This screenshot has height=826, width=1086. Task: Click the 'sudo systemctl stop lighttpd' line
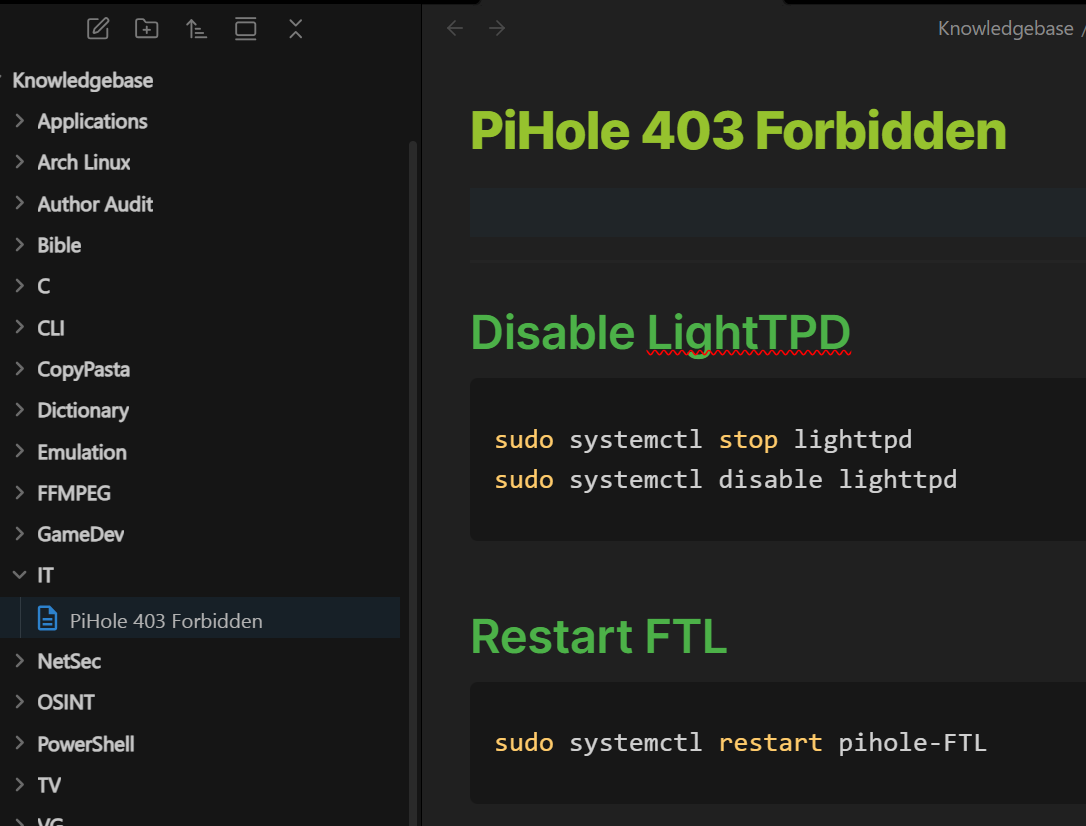click(703, 440)
